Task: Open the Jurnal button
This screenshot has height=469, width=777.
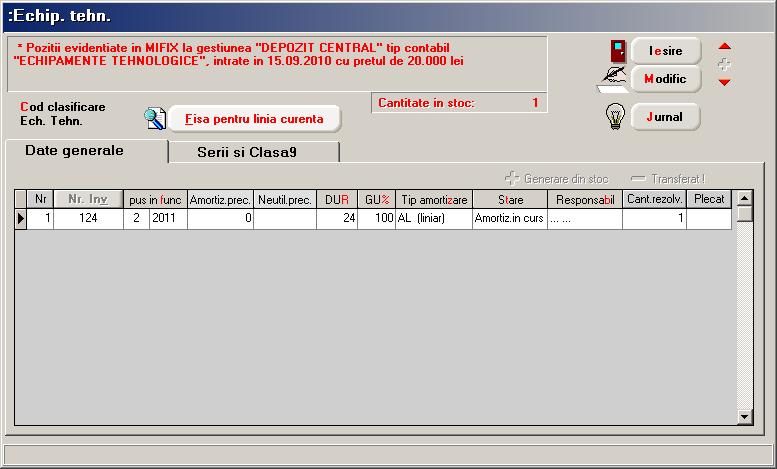Action: point(666,117)
